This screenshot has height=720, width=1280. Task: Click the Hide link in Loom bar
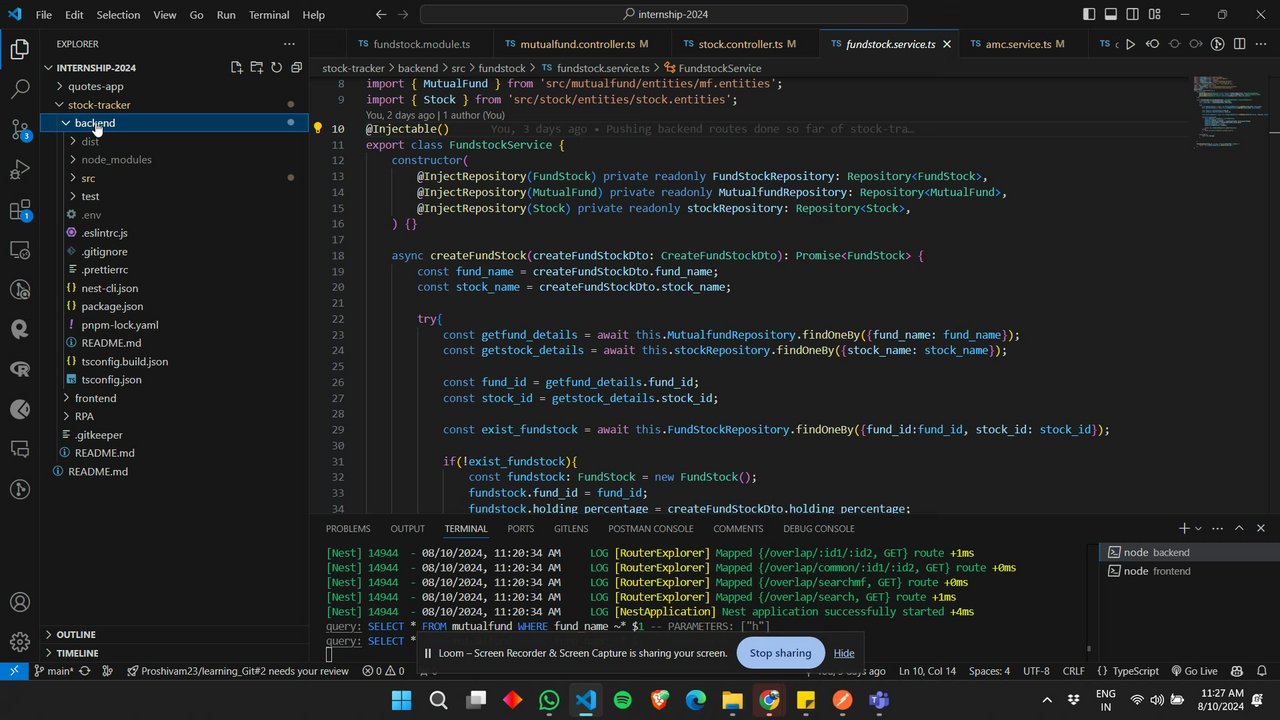(x=844, y=653)
